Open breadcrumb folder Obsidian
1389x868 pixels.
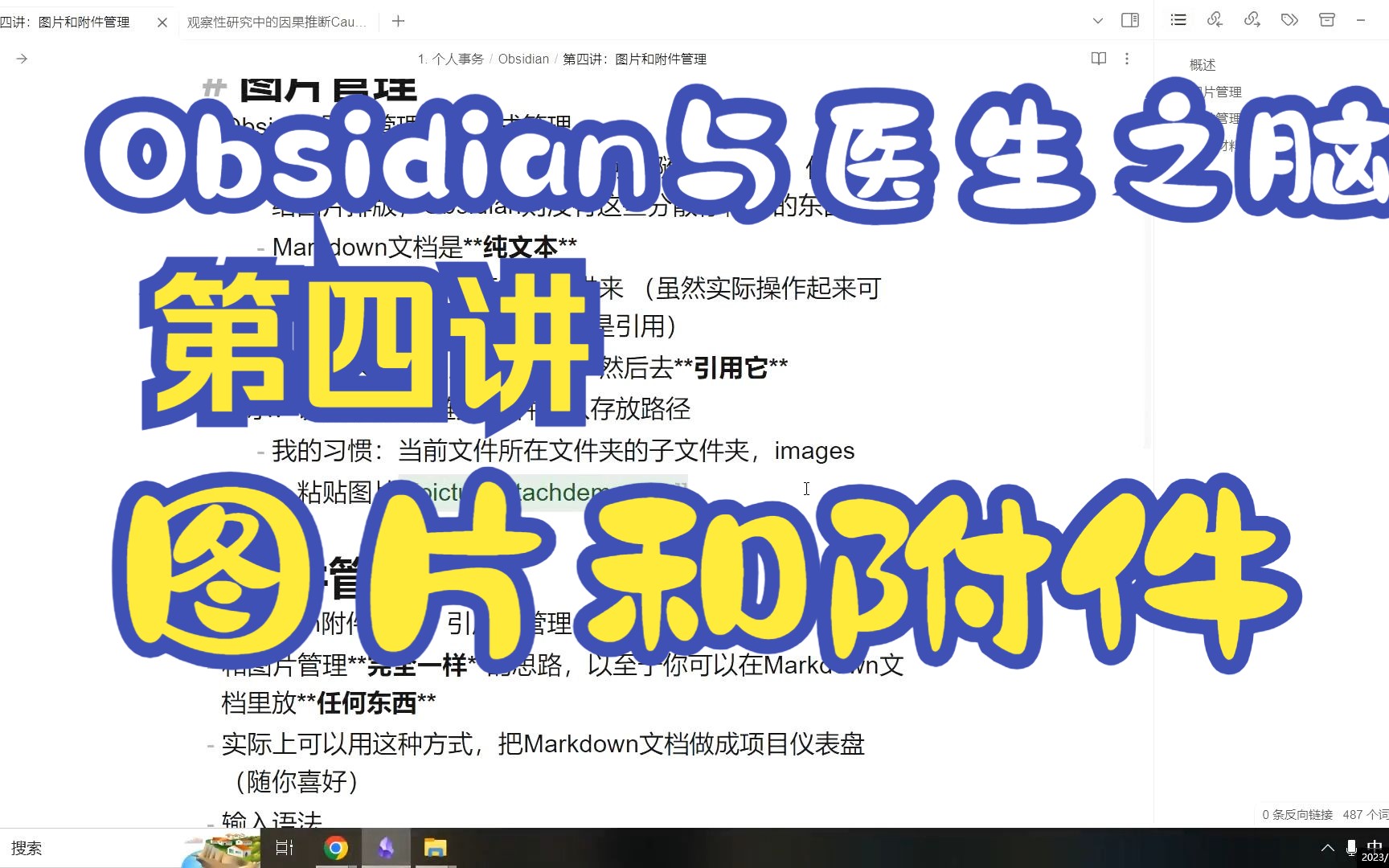point(523,59)
